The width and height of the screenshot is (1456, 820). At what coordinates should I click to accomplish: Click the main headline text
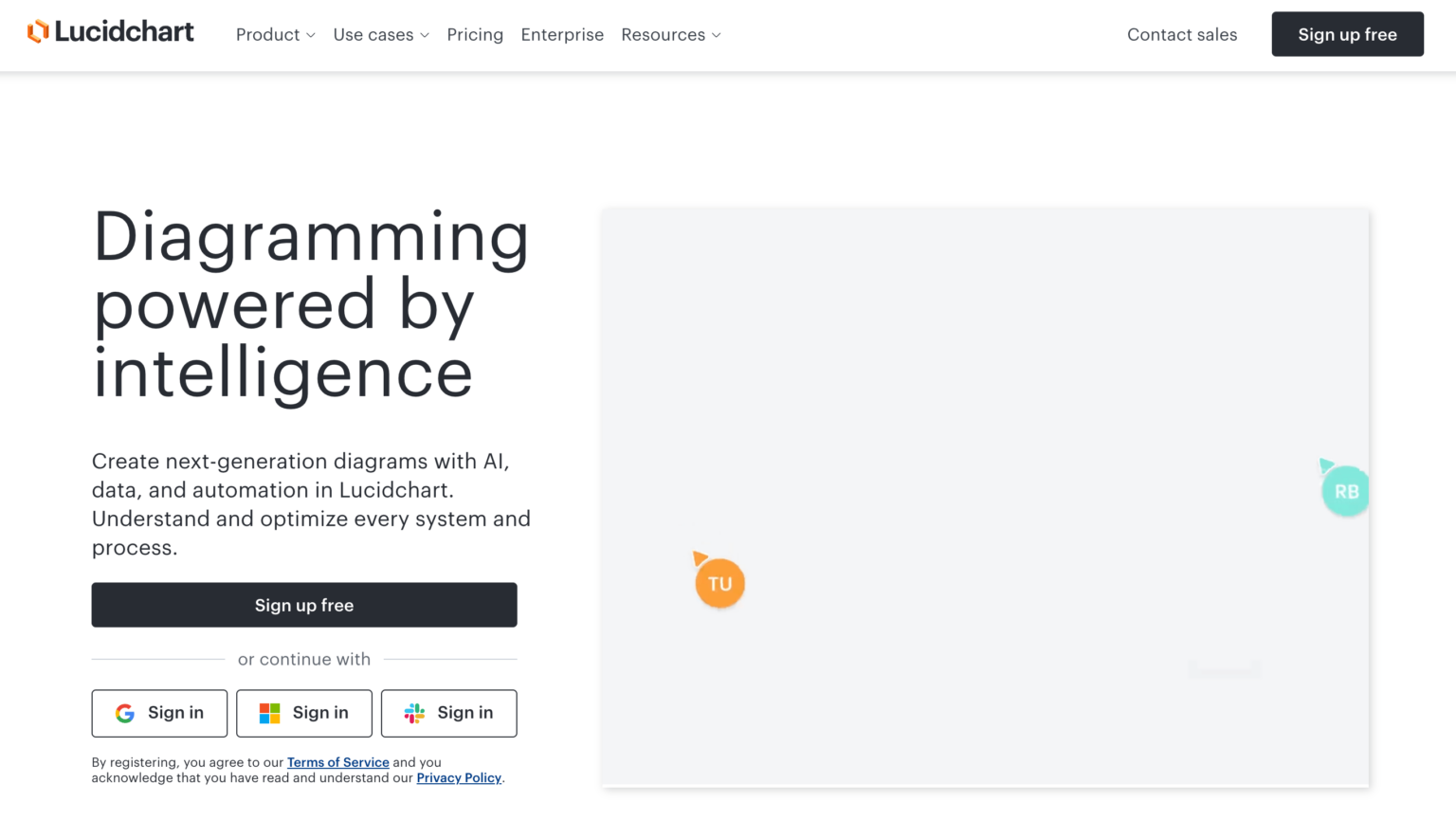tap(311, 305)
